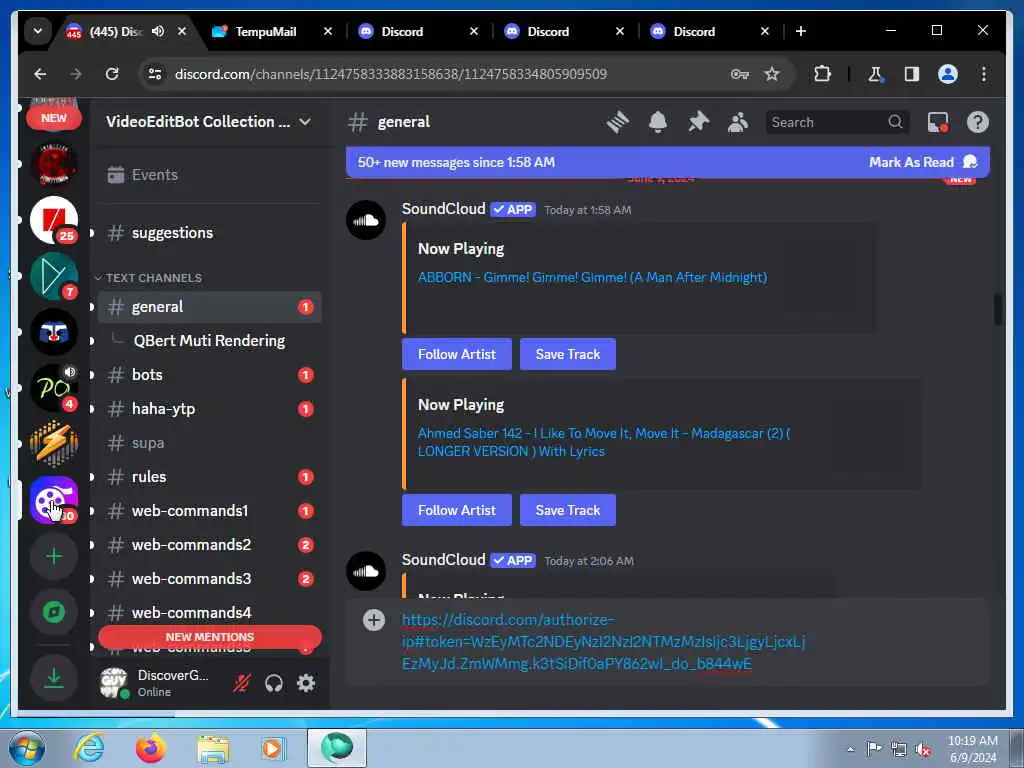The height and width of the screenshot is (768, 1024).
Task: Bookmark this page star icon
Action: click(772, 74)
